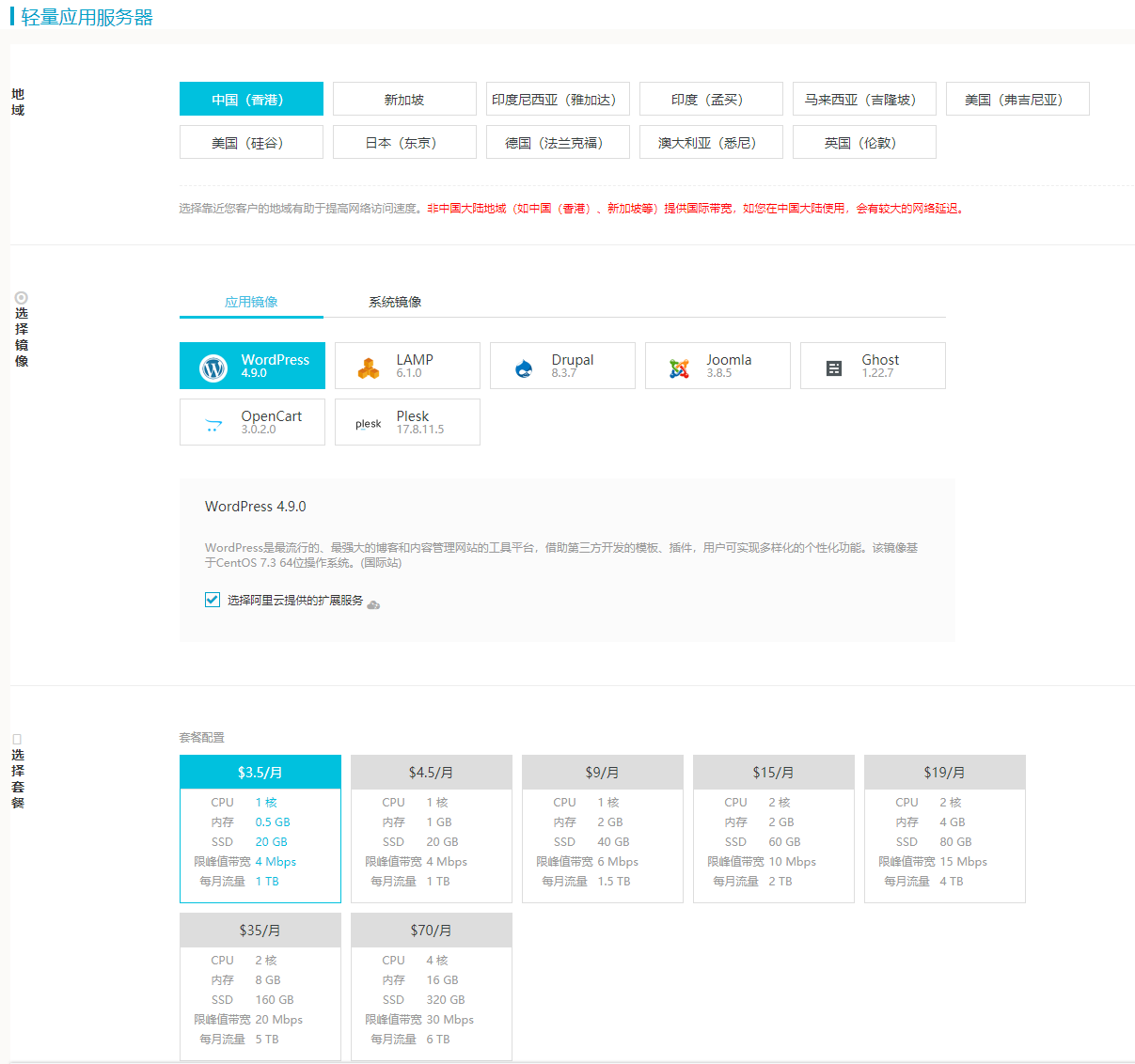Click the Joomla logo icon
1135x1064 pixels.
tap(679, 368)
